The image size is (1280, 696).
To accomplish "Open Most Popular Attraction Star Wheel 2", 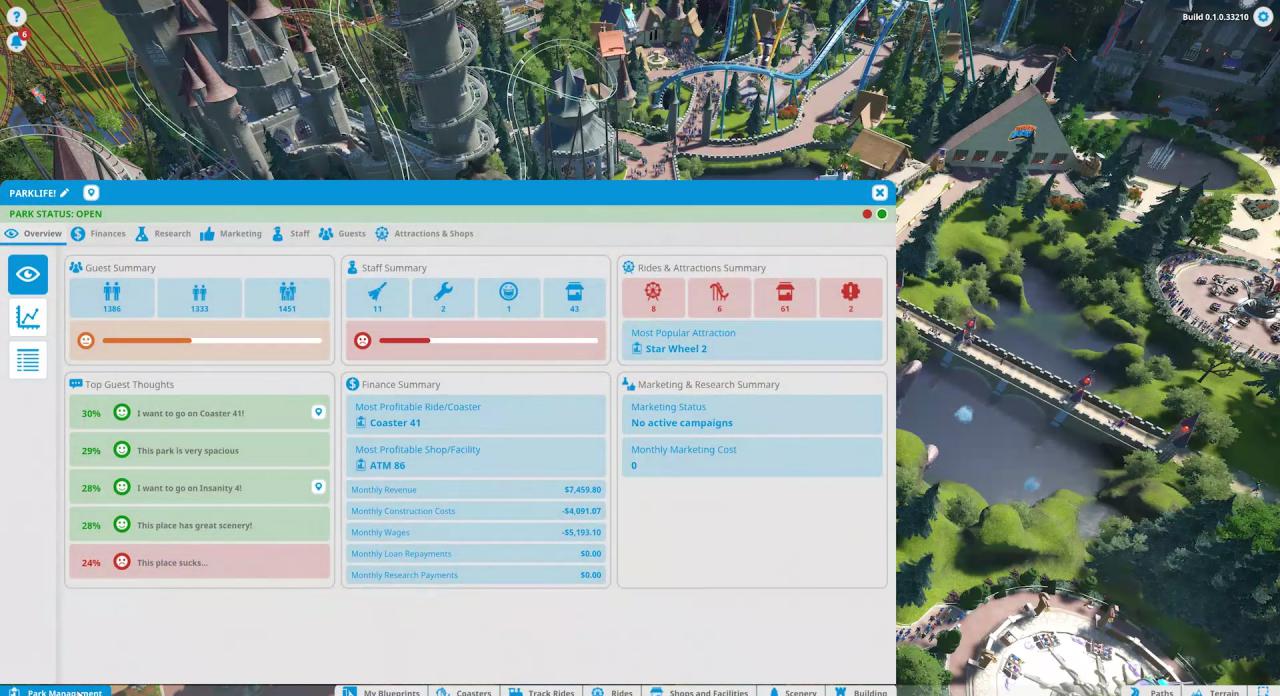I will coord(752,341).
